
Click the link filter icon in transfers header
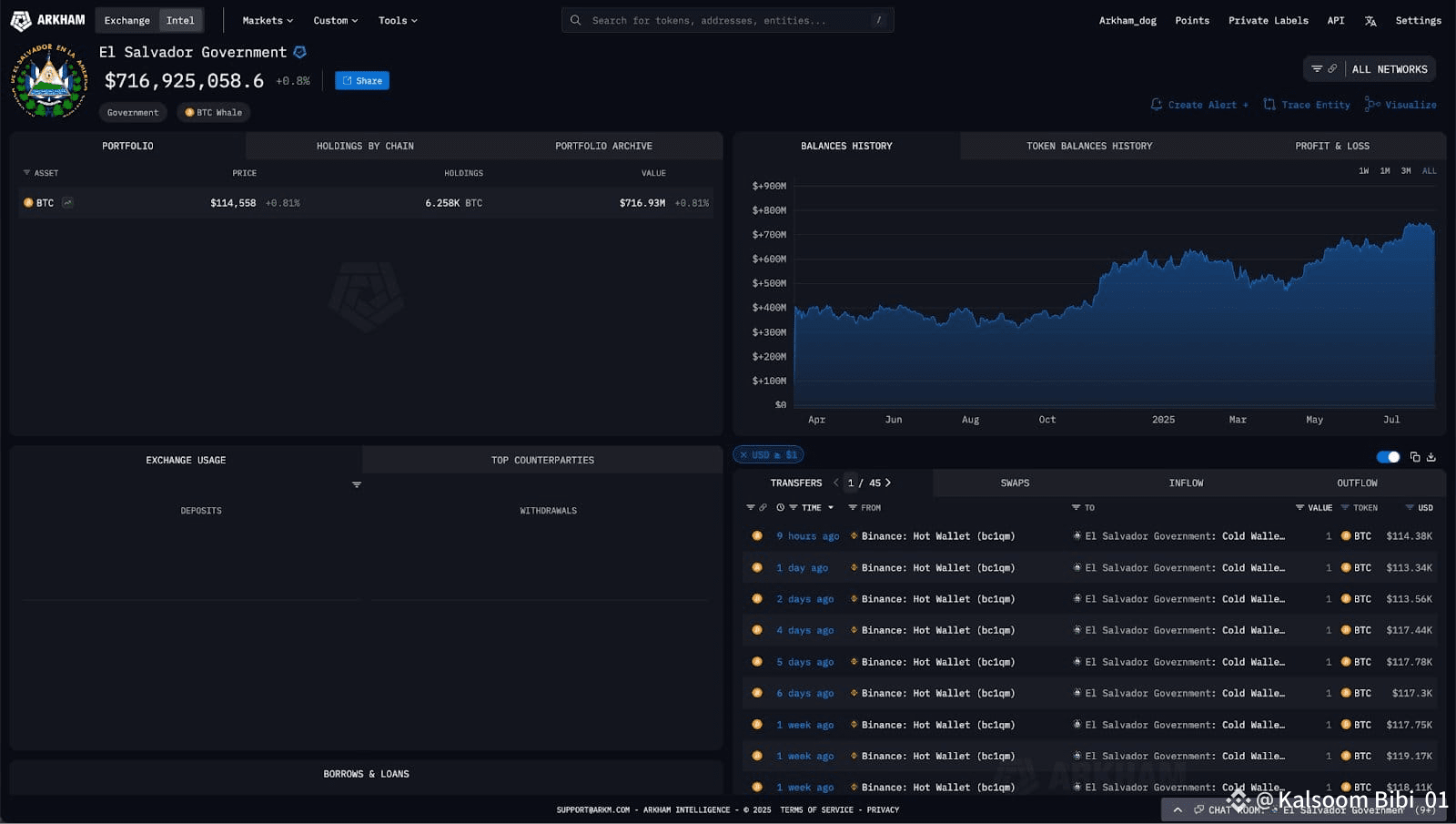[x=763, y=508]
